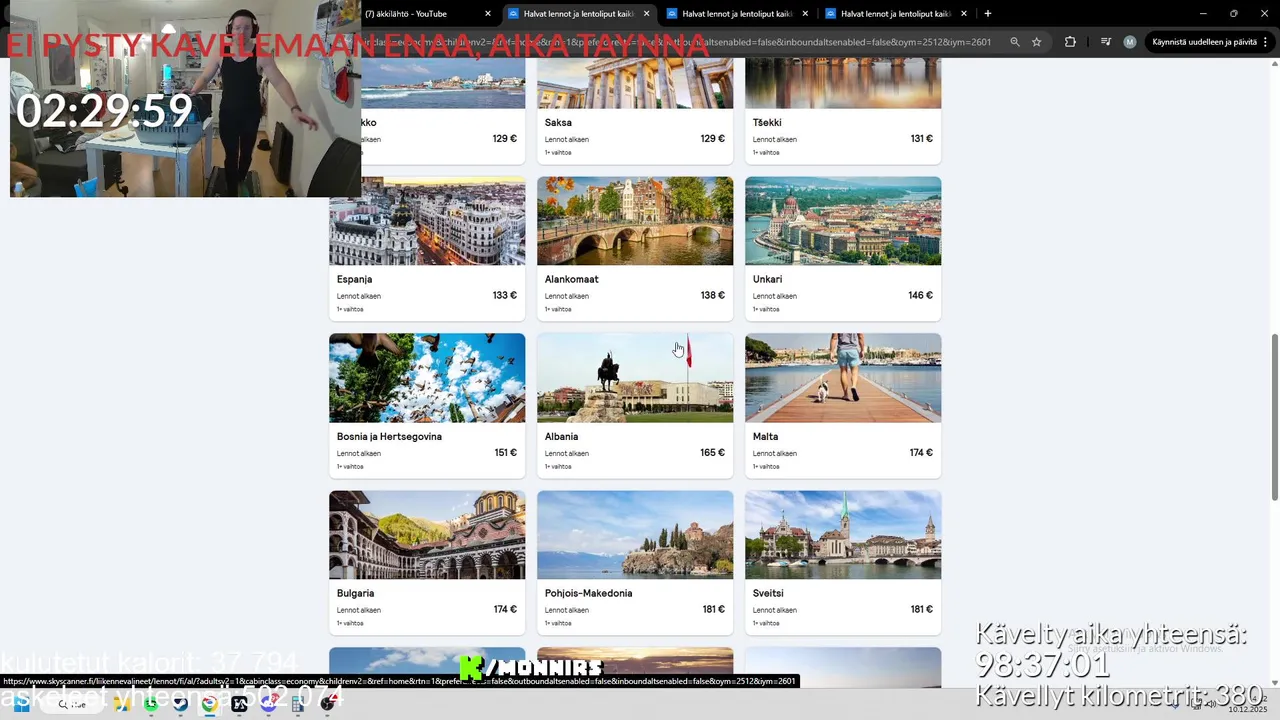Open Pohjois-Makedonia flights
1280x720 pixels.
635,563
